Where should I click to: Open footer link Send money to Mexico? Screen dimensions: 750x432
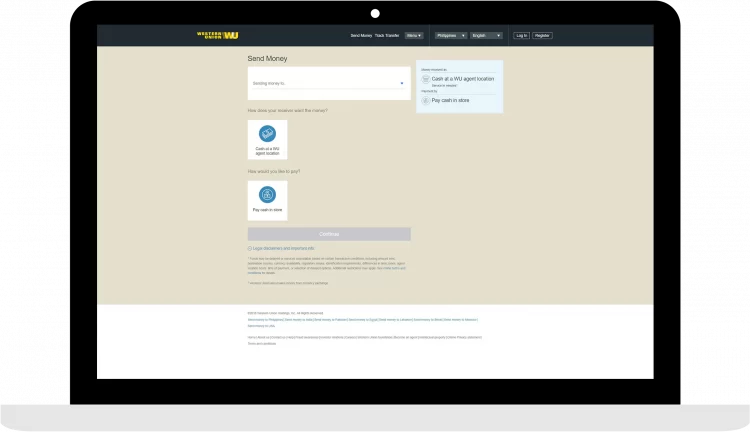click(460, 320)
